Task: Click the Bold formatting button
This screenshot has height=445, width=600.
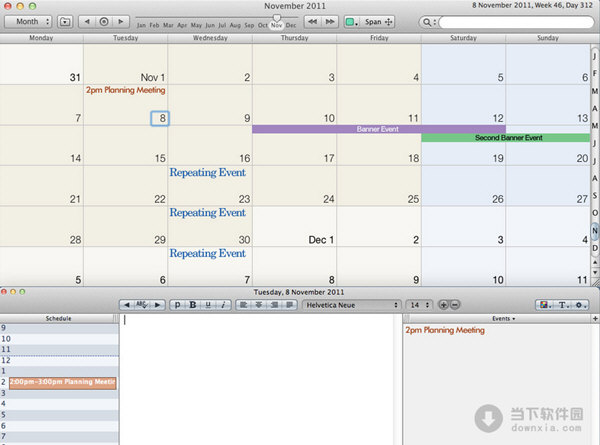Action: [x=192, y=304]
